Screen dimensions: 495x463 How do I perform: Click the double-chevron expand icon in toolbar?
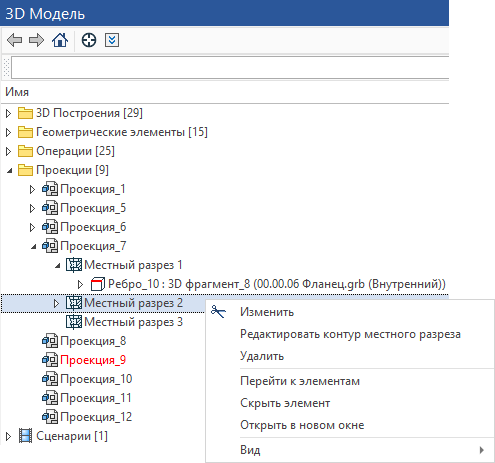click(112, 40)
